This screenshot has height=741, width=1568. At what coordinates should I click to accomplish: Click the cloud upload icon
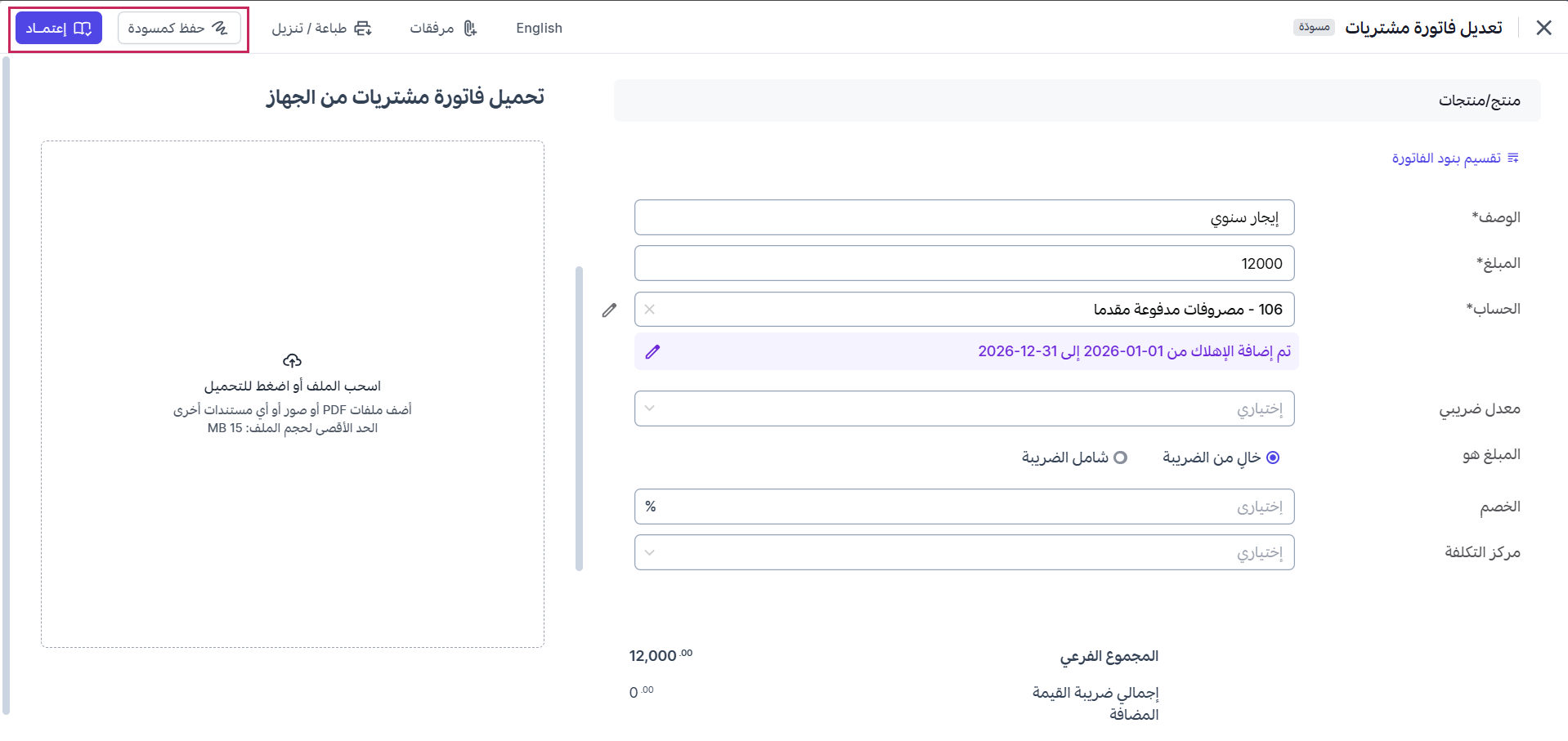tap(293, 360)
